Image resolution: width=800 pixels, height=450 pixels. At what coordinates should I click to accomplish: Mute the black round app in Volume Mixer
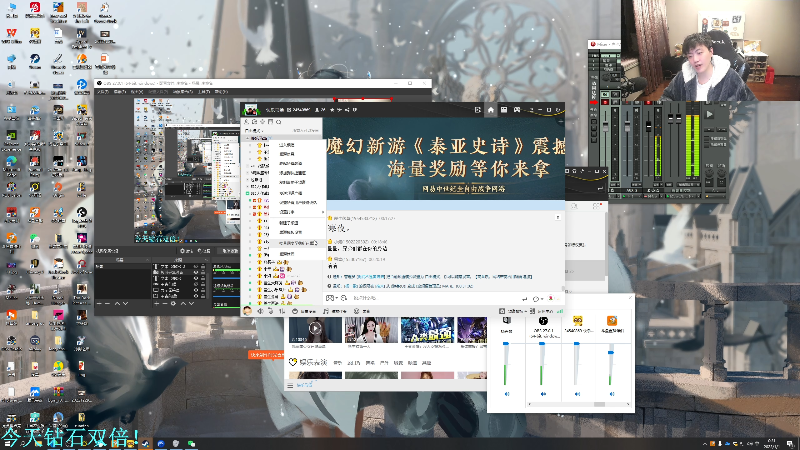point(543,394)
